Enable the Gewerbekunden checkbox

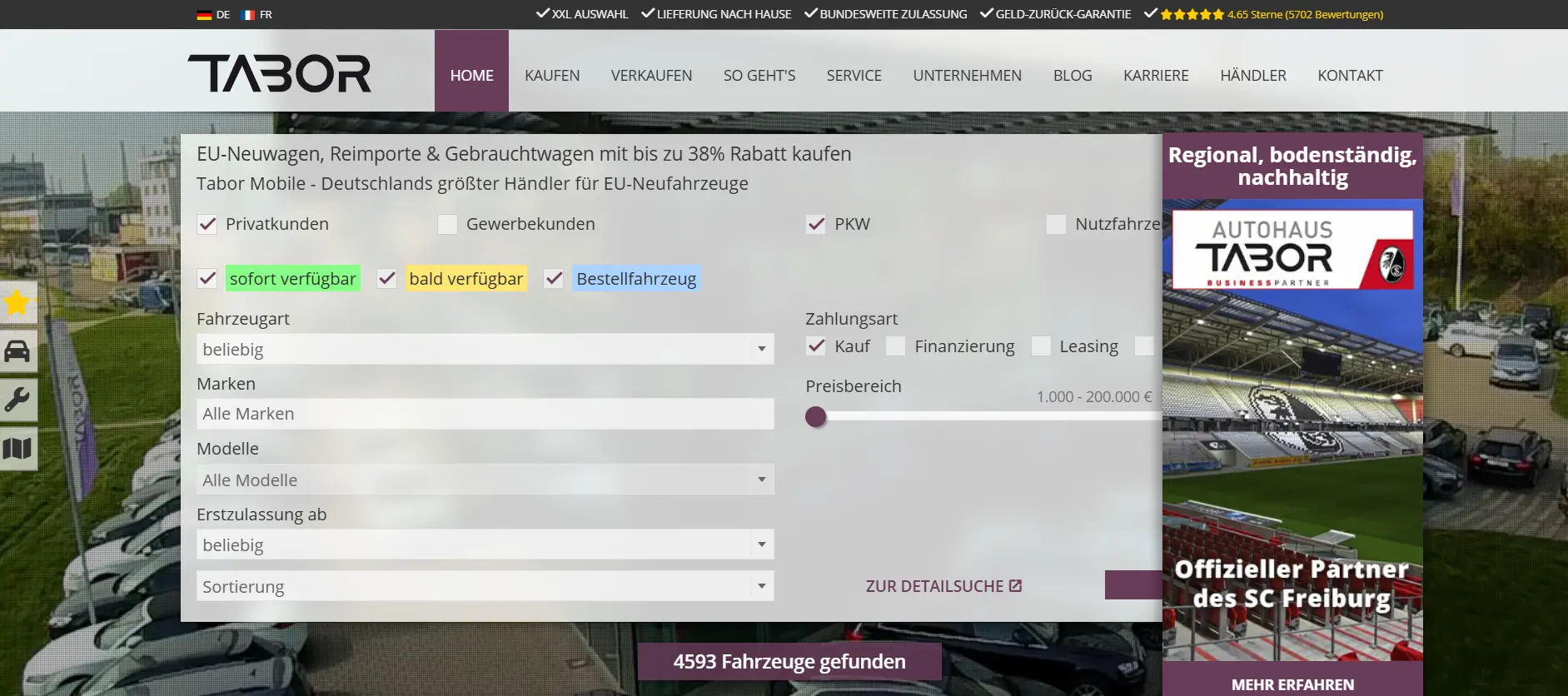coord(448,224)
